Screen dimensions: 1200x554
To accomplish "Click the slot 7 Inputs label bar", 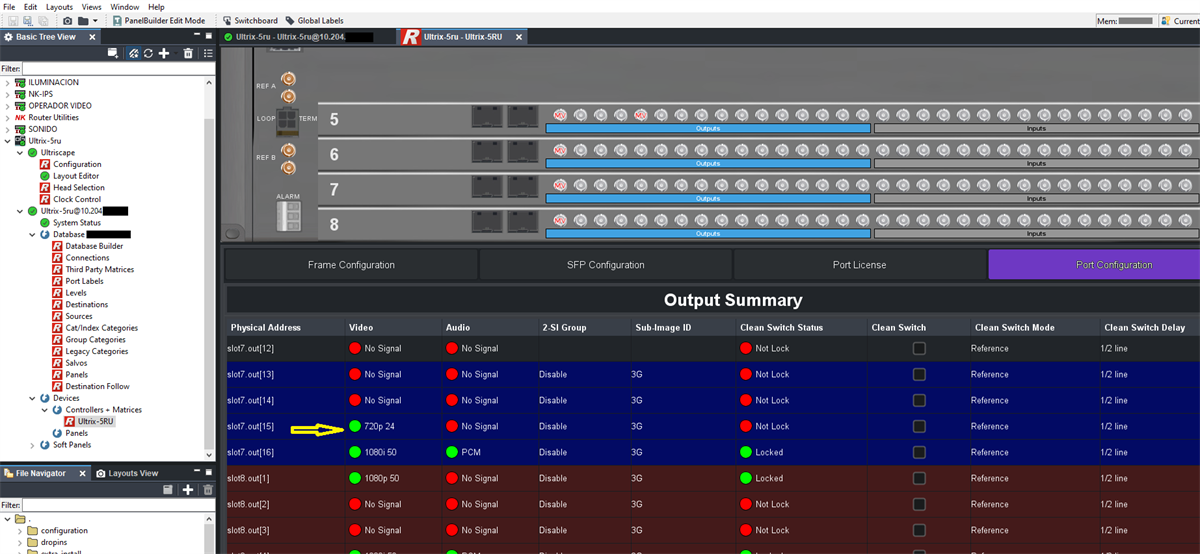I will click(1036, 198).
